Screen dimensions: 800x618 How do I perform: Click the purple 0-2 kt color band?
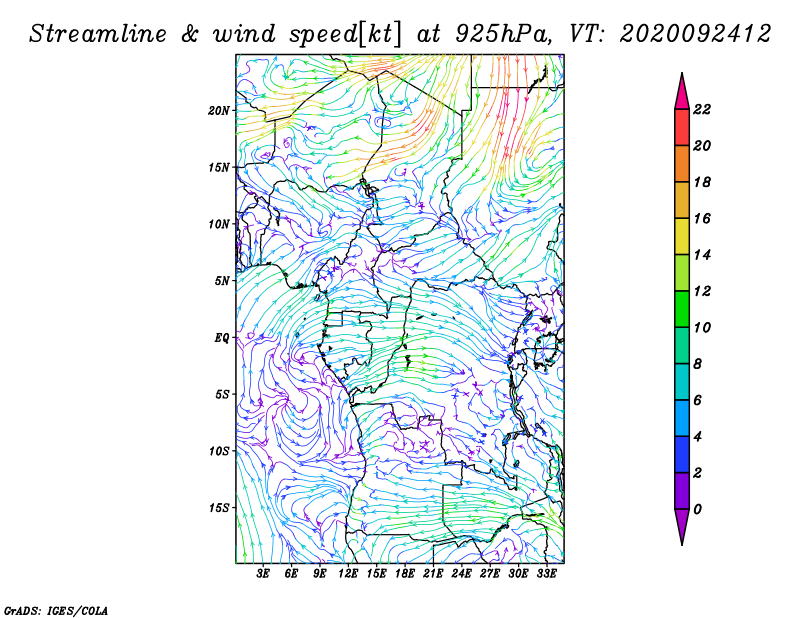tap(682, 491)
